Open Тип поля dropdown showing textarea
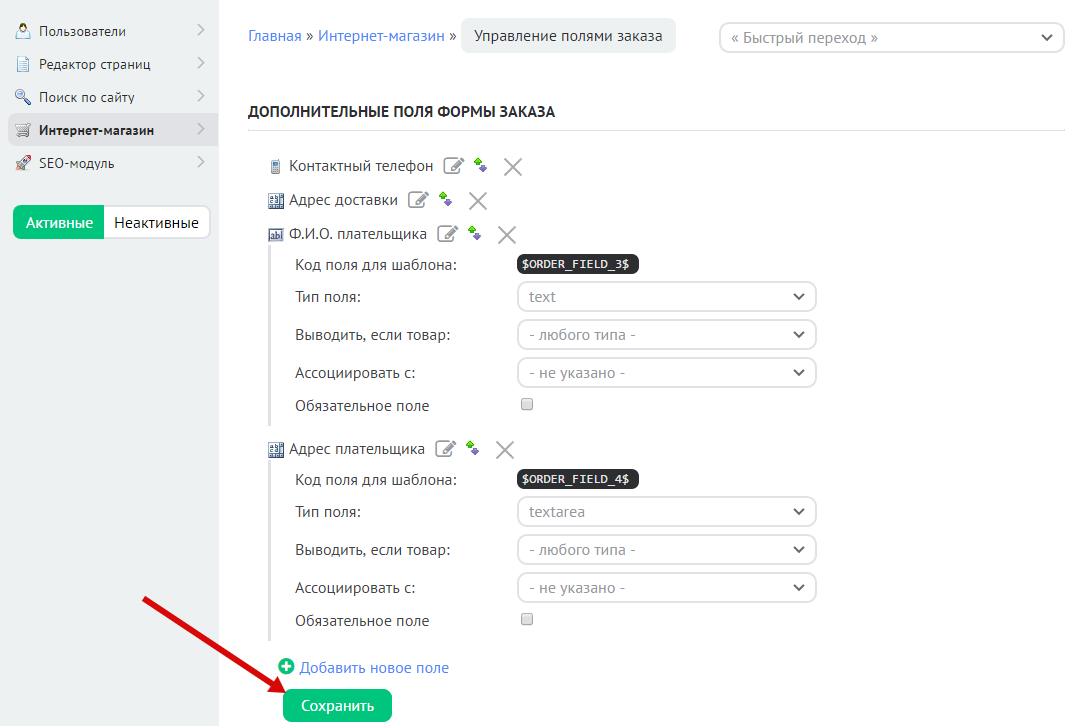 point(667,512)
